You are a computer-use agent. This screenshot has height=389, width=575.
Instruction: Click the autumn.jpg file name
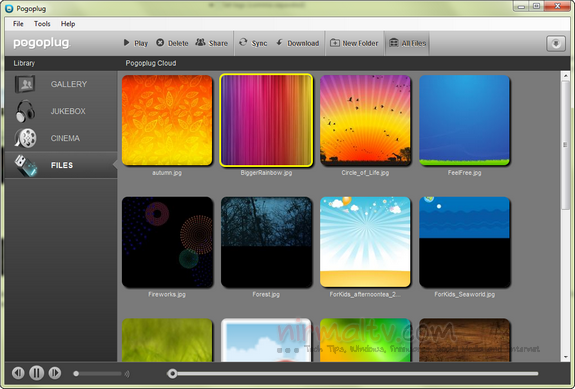click(167, 173)
